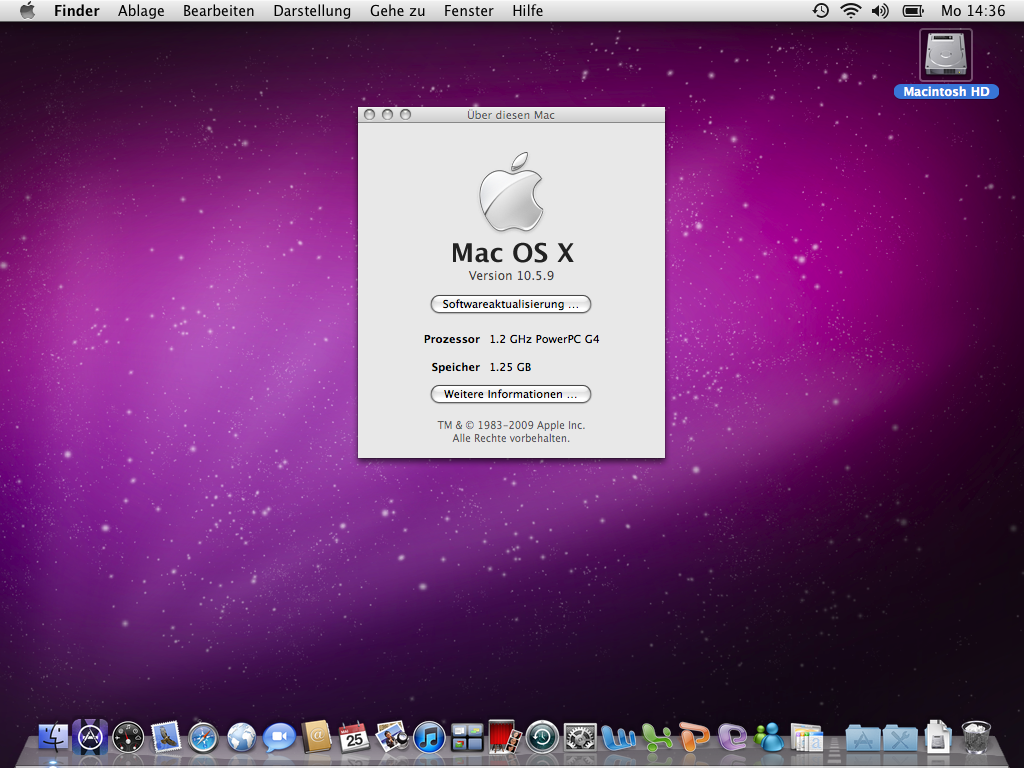1024x768 pixels.
Task: Open System Preferences gear icon
Action: (580, 738)
